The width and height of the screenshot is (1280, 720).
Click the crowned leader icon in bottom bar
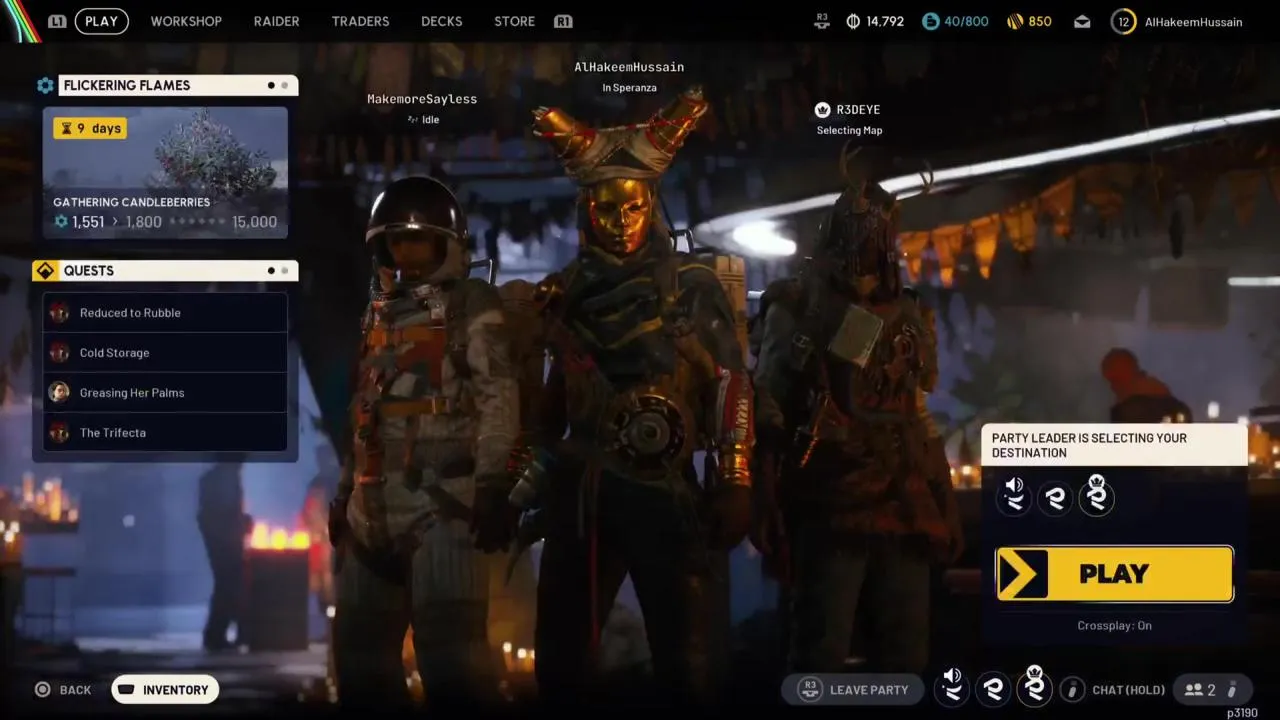[x=1034, y=686]
